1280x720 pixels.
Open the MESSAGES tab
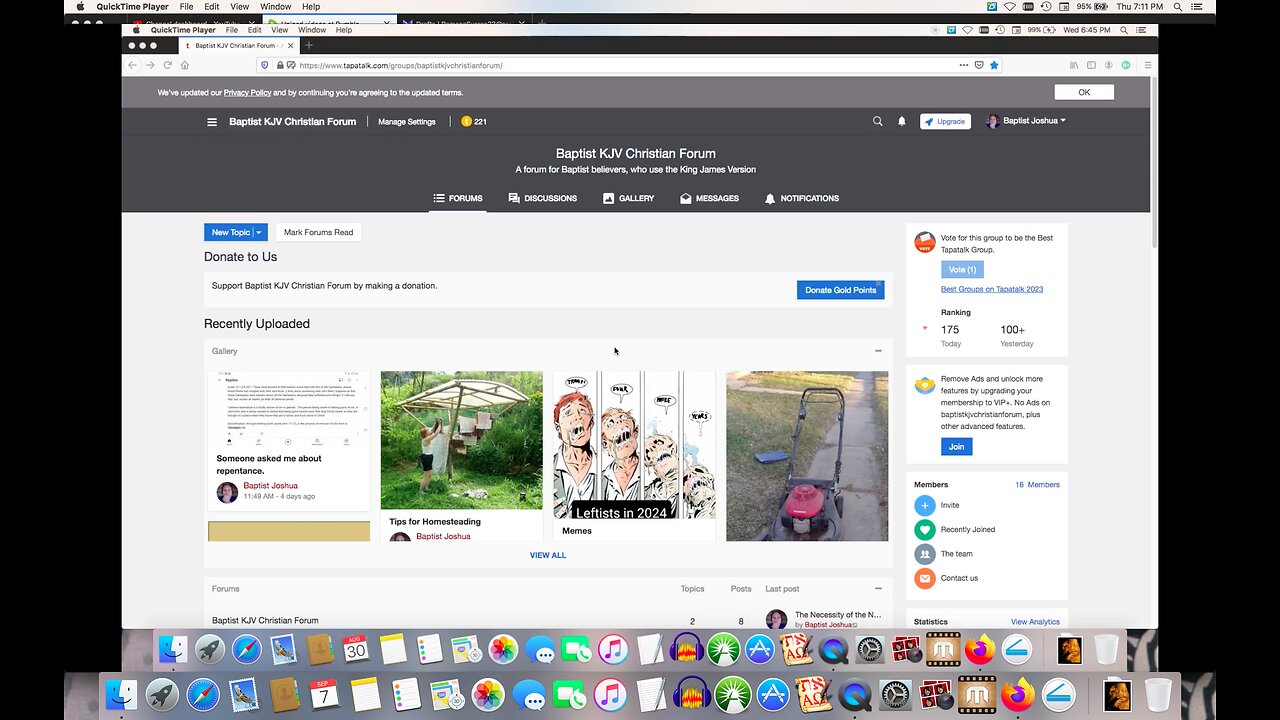(709, 198)
